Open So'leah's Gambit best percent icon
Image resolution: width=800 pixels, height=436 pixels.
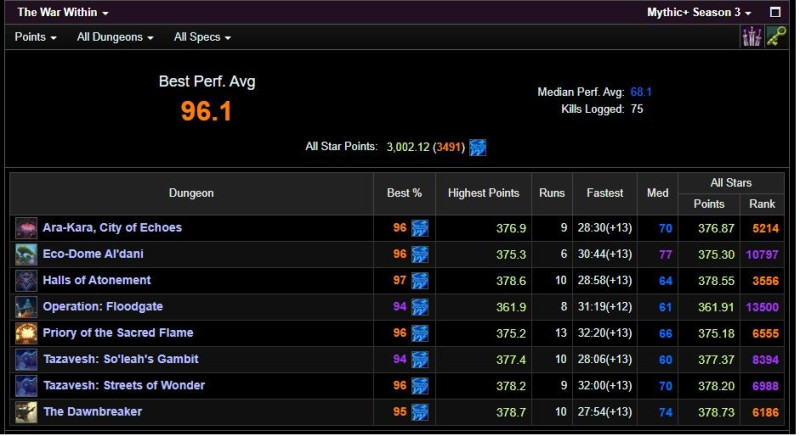coord(420,360)
